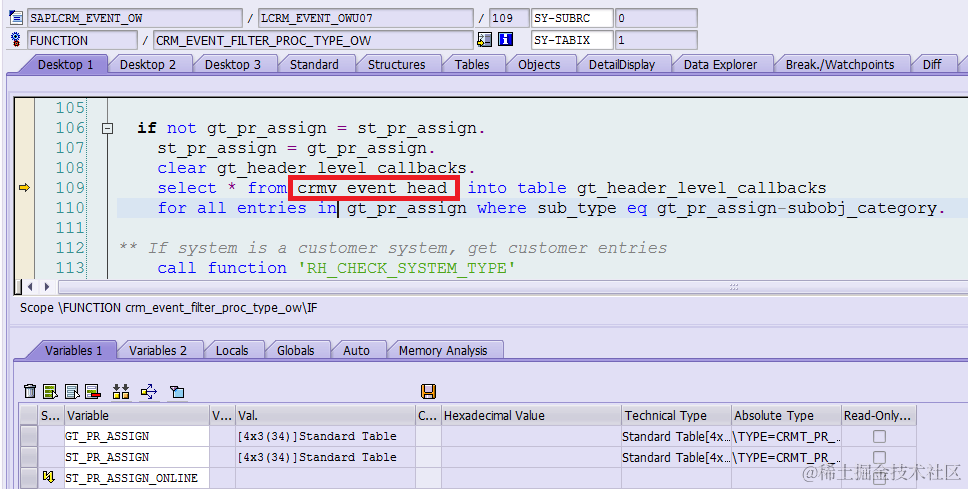The width and height of the screenshot is (968, 489).
Task: Click the Hexadecimal Value column header
Action: click(530, 416)
